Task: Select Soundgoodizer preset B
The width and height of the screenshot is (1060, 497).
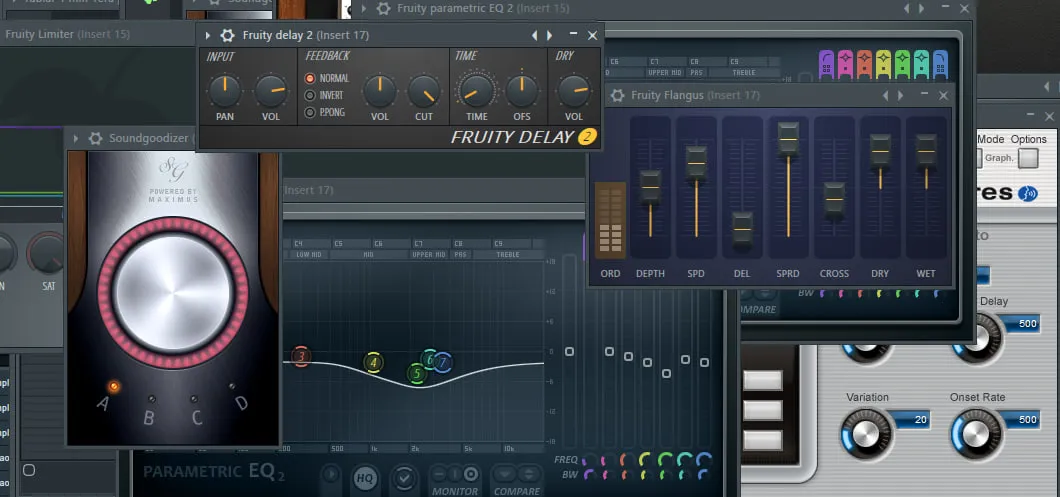Action: pos(152,399)
